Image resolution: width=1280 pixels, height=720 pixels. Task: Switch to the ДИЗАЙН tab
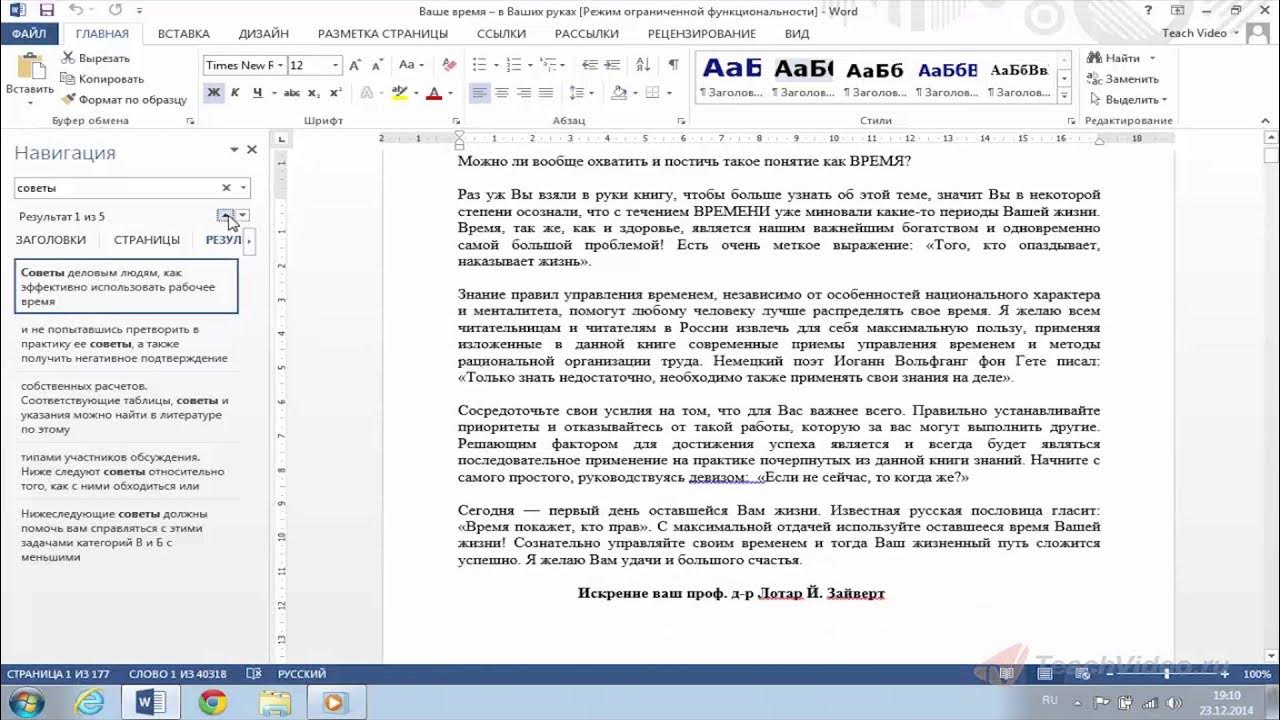(x=264, y=34)
